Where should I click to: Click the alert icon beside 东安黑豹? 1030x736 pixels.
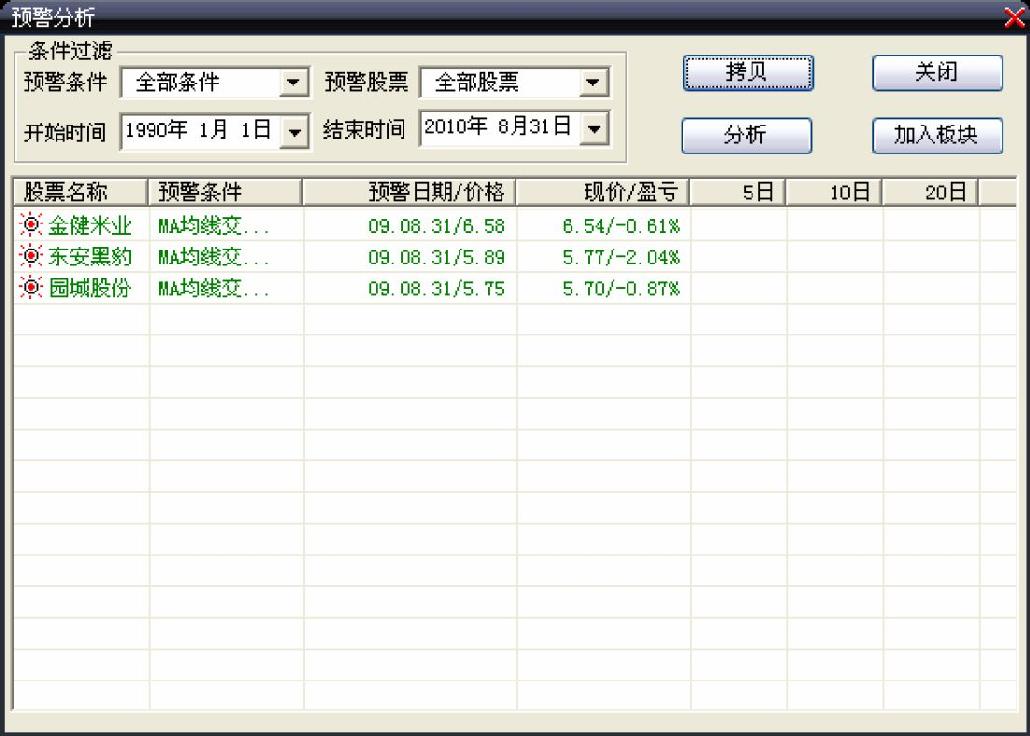pyautogui.click(x=30, y=256)
